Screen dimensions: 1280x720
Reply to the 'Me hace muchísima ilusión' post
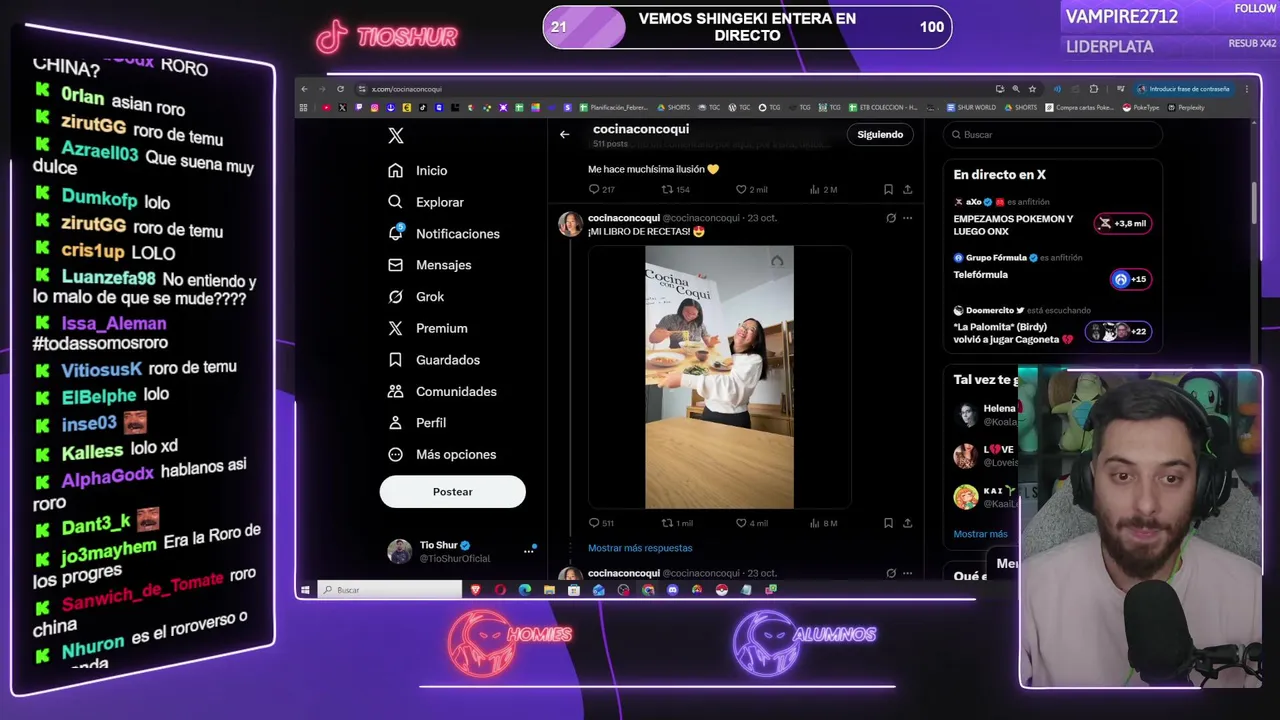(x=601, y=189)
